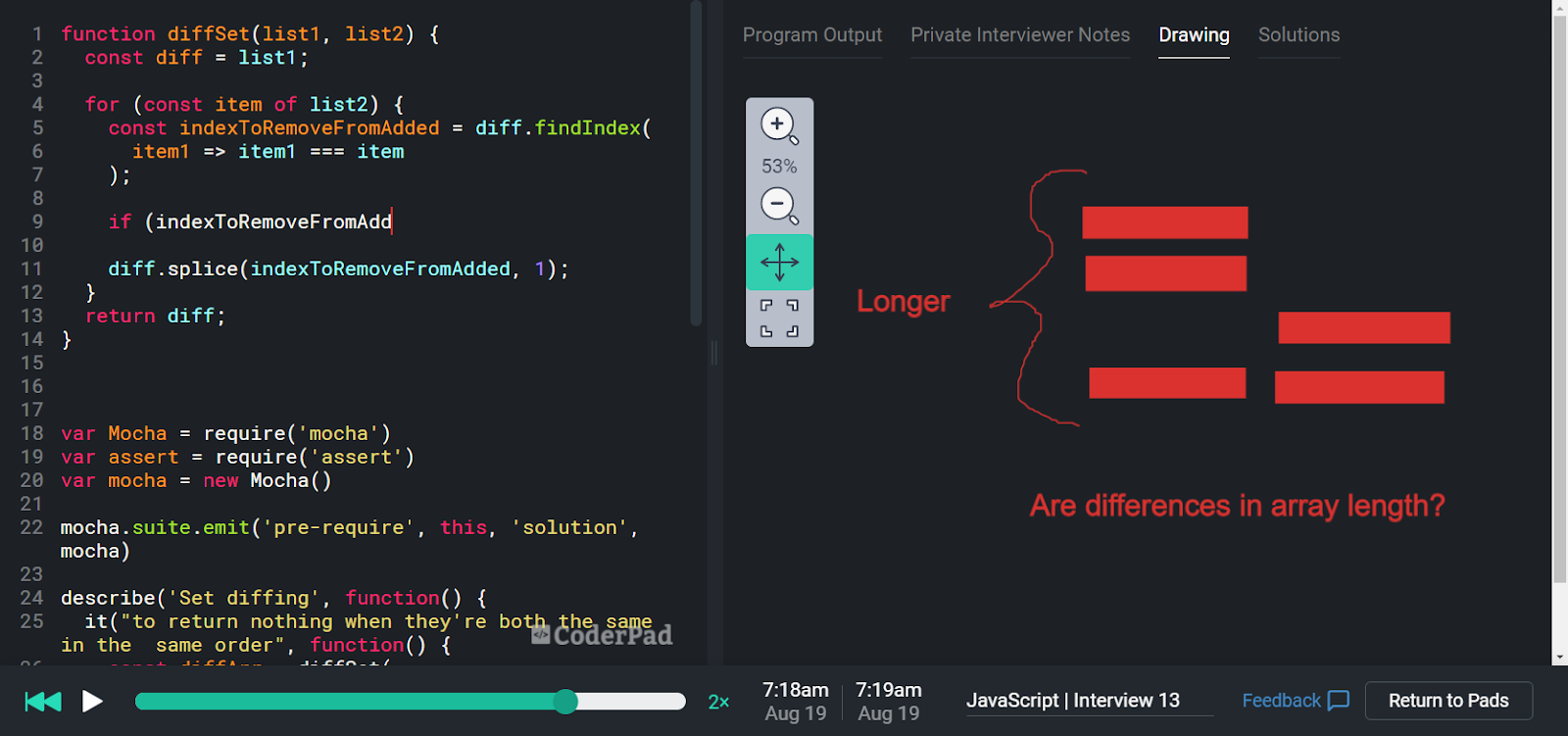The image size is (1568, 736).
Task: Click 'const diff = list1;' line
Action: [196, 58]
